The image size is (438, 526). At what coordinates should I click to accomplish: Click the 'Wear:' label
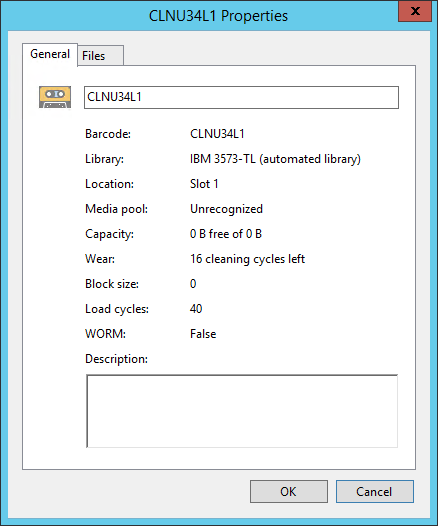[100, 259]
